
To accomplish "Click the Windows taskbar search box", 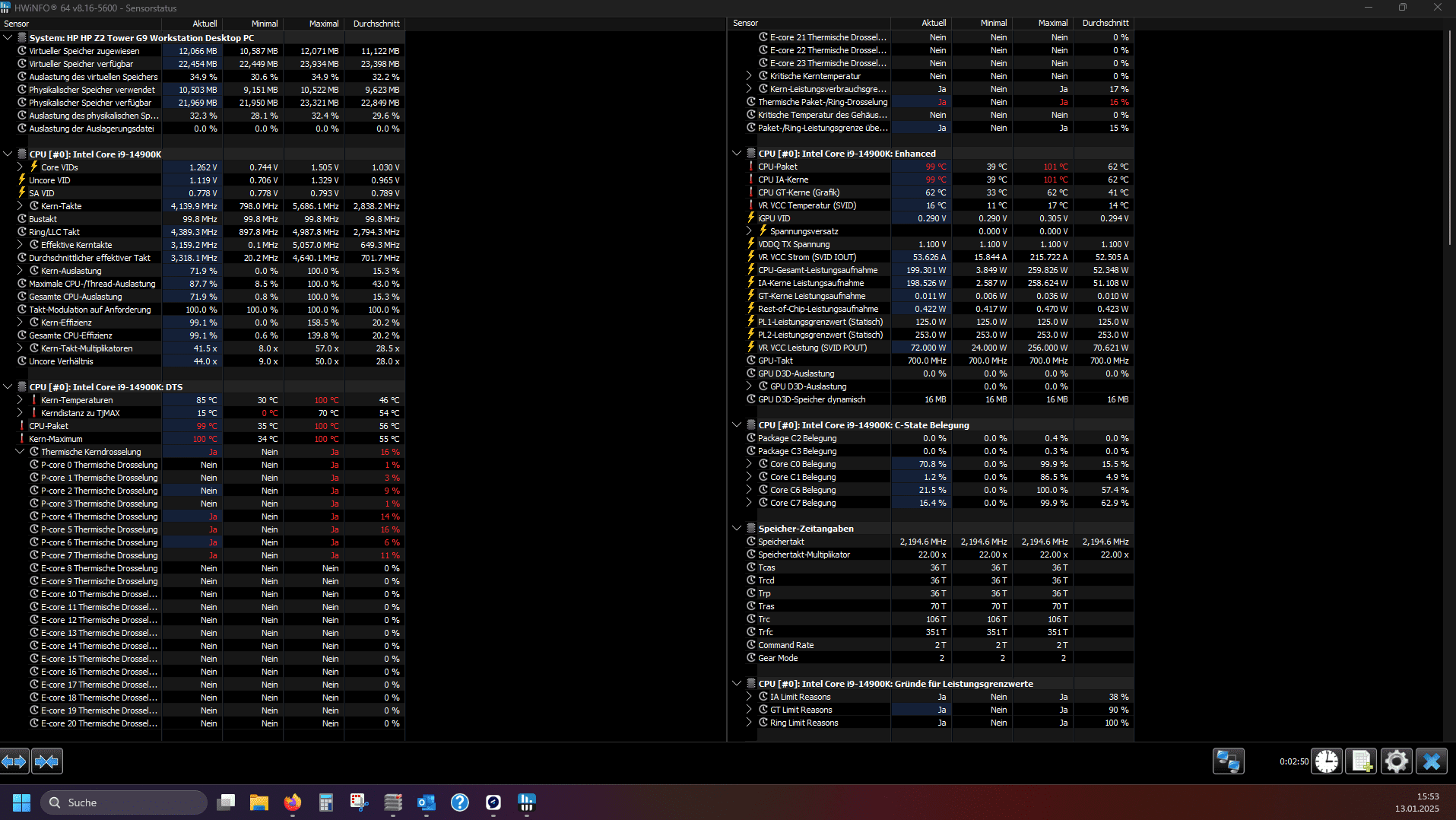I will coord(124,803).
